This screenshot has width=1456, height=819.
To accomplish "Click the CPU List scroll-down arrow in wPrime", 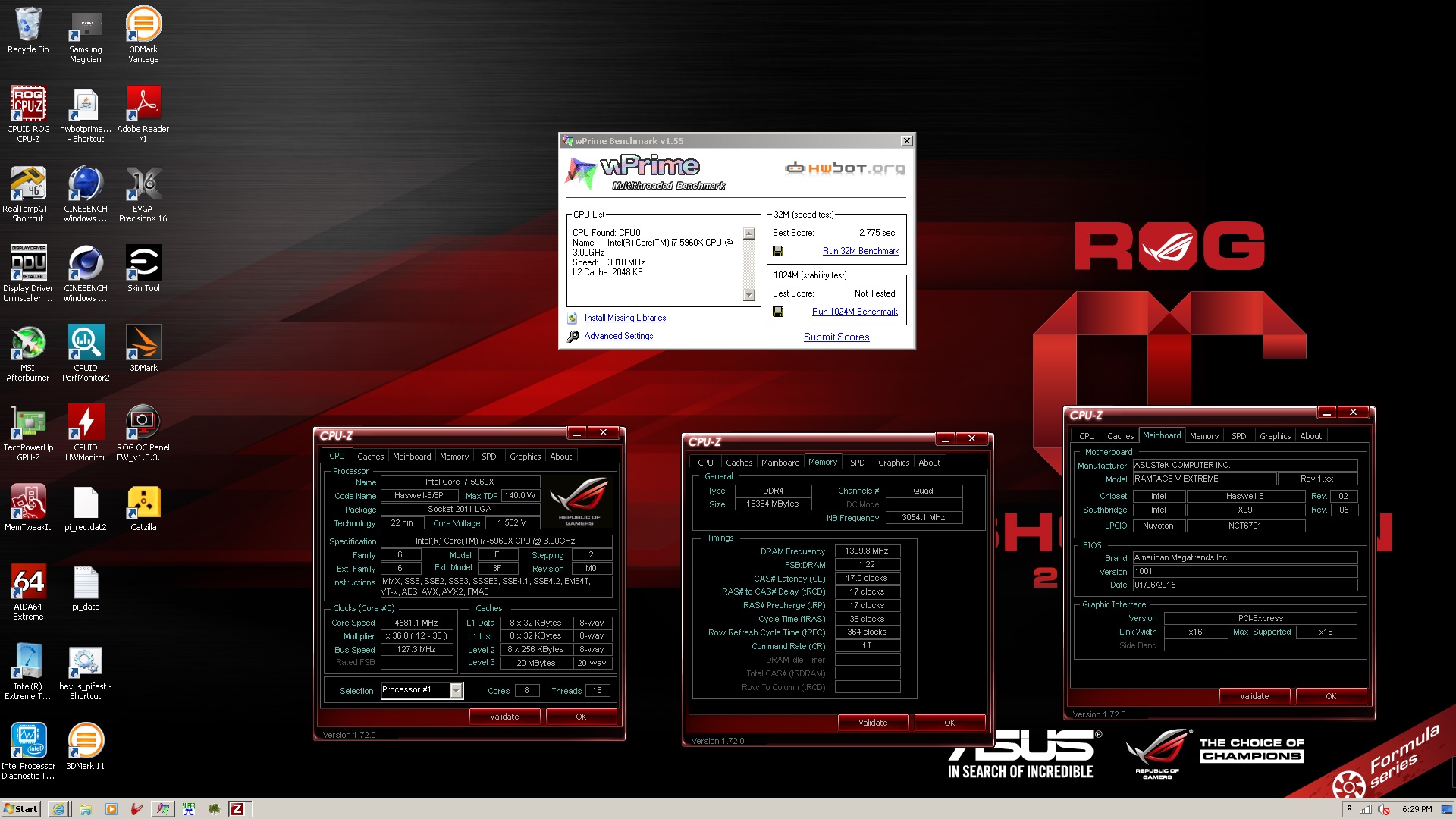I will 749,295.
